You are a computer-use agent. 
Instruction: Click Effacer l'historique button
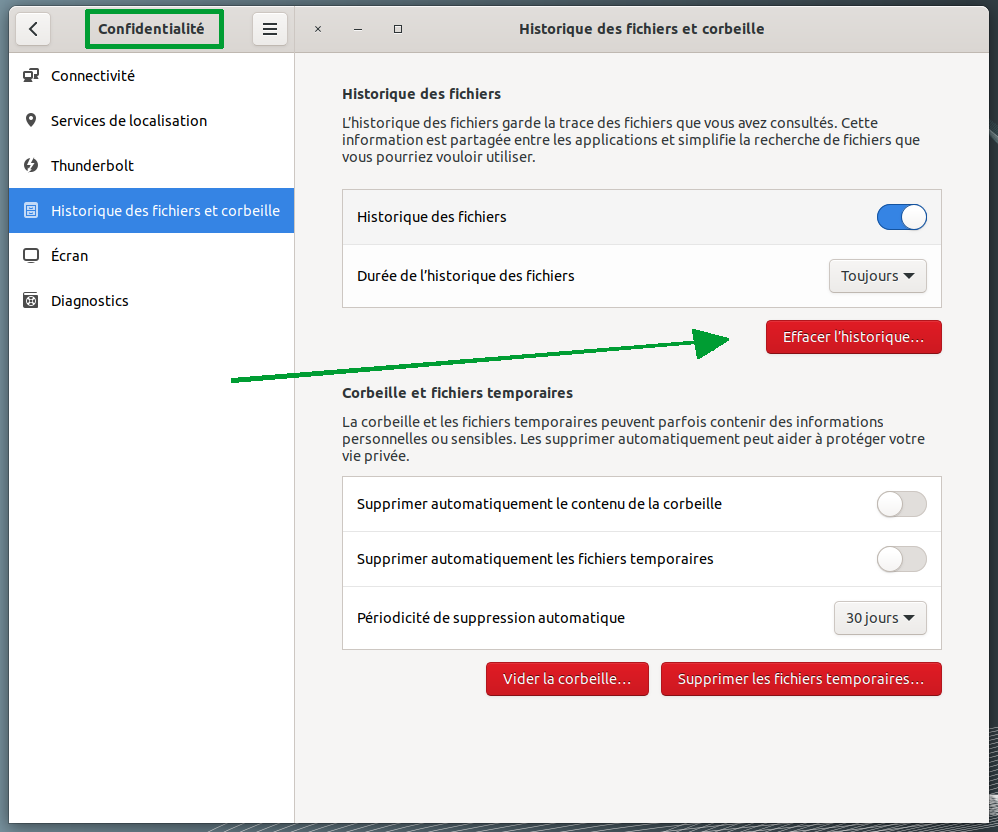coord(854,337)
